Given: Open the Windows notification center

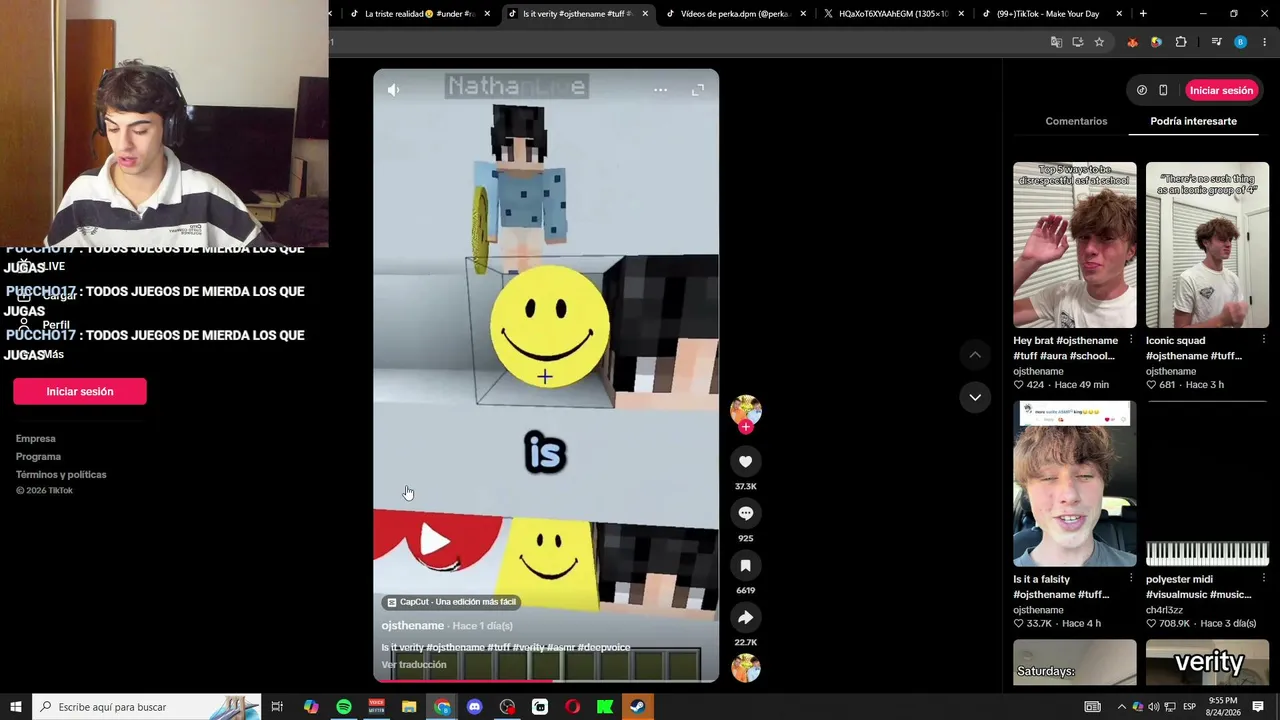Looking at the screenshot, I should pos(1258,707).
